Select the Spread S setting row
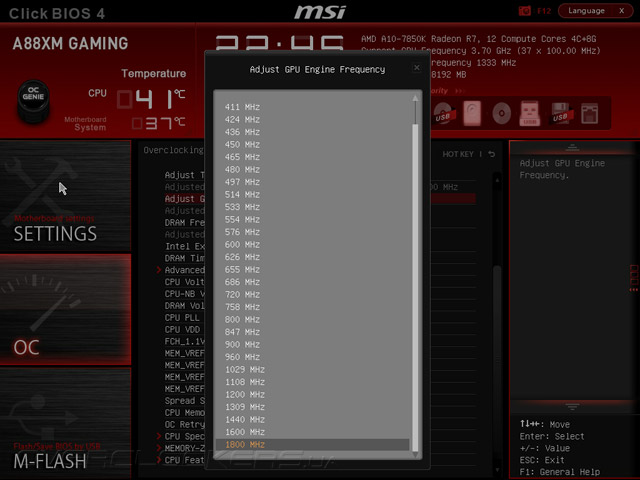 (184, 401)
